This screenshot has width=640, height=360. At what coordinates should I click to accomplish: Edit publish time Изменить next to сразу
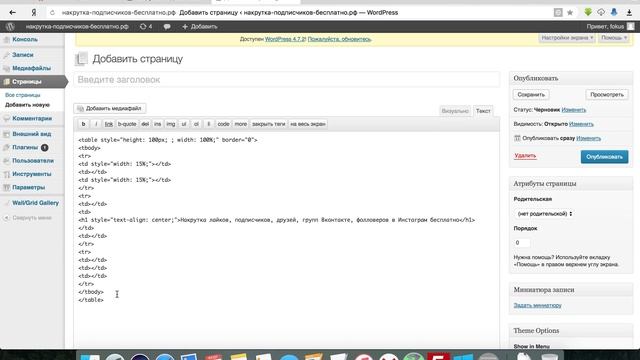pyautogui.click(x=589, y=138)
